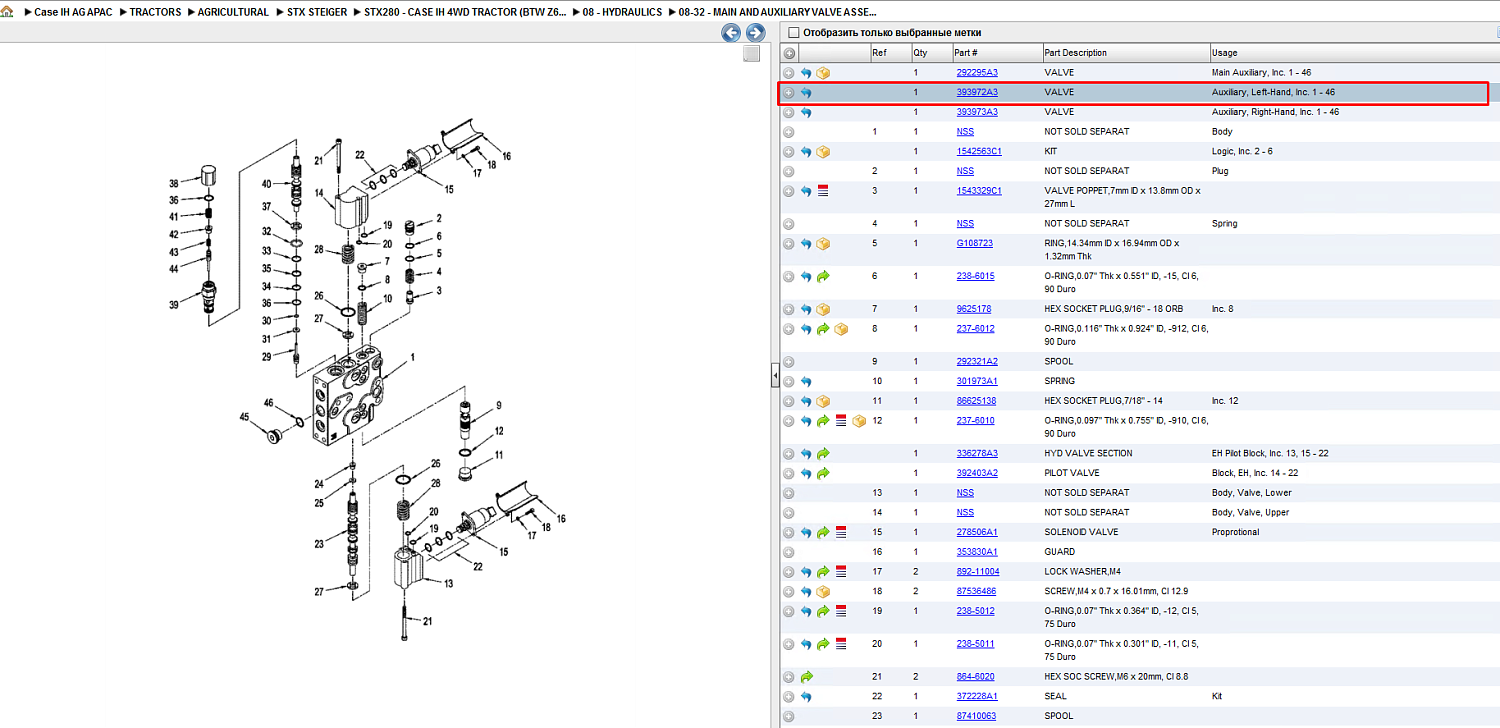Image resolution: width=1500 pixels, height=728 pixels.
Task: Collapse the diagram panel with the splitter arrow
Action: (774, 376)
